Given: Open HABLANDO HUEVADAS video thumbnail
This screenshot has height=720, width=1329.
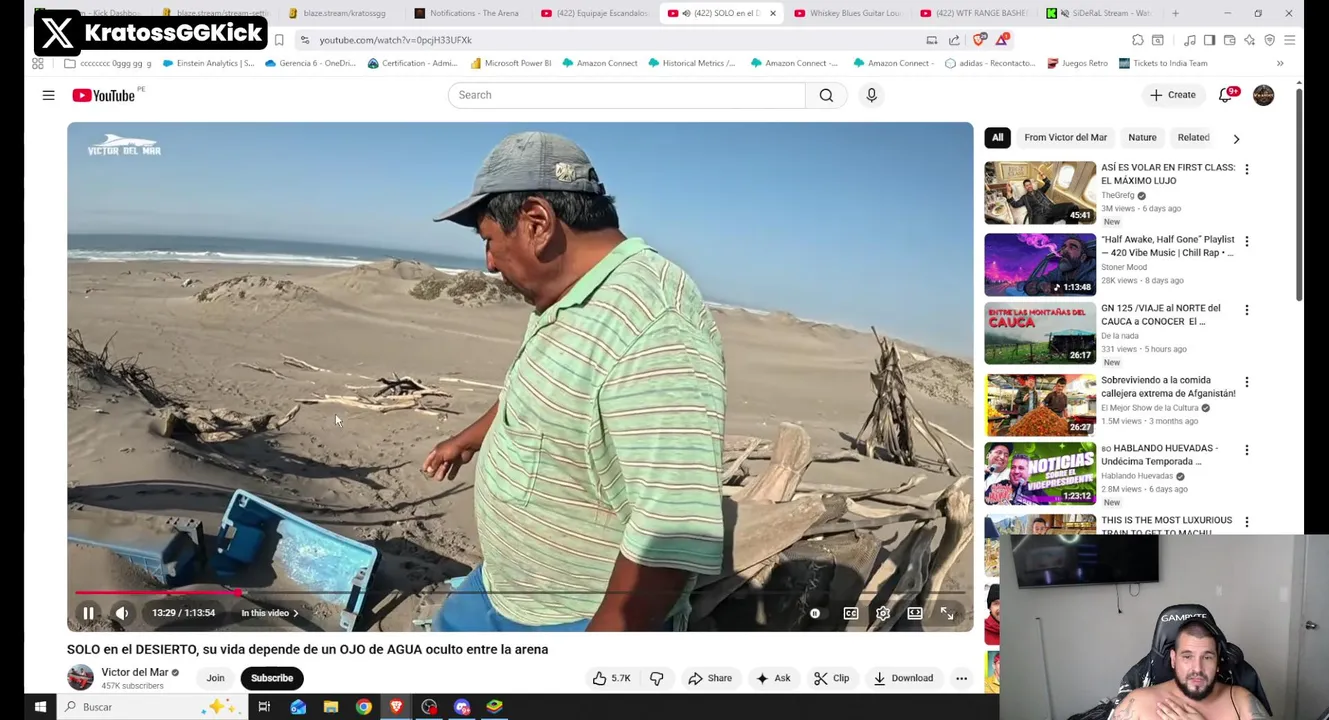Looking at the screenshot, I should coord(1040,474).
